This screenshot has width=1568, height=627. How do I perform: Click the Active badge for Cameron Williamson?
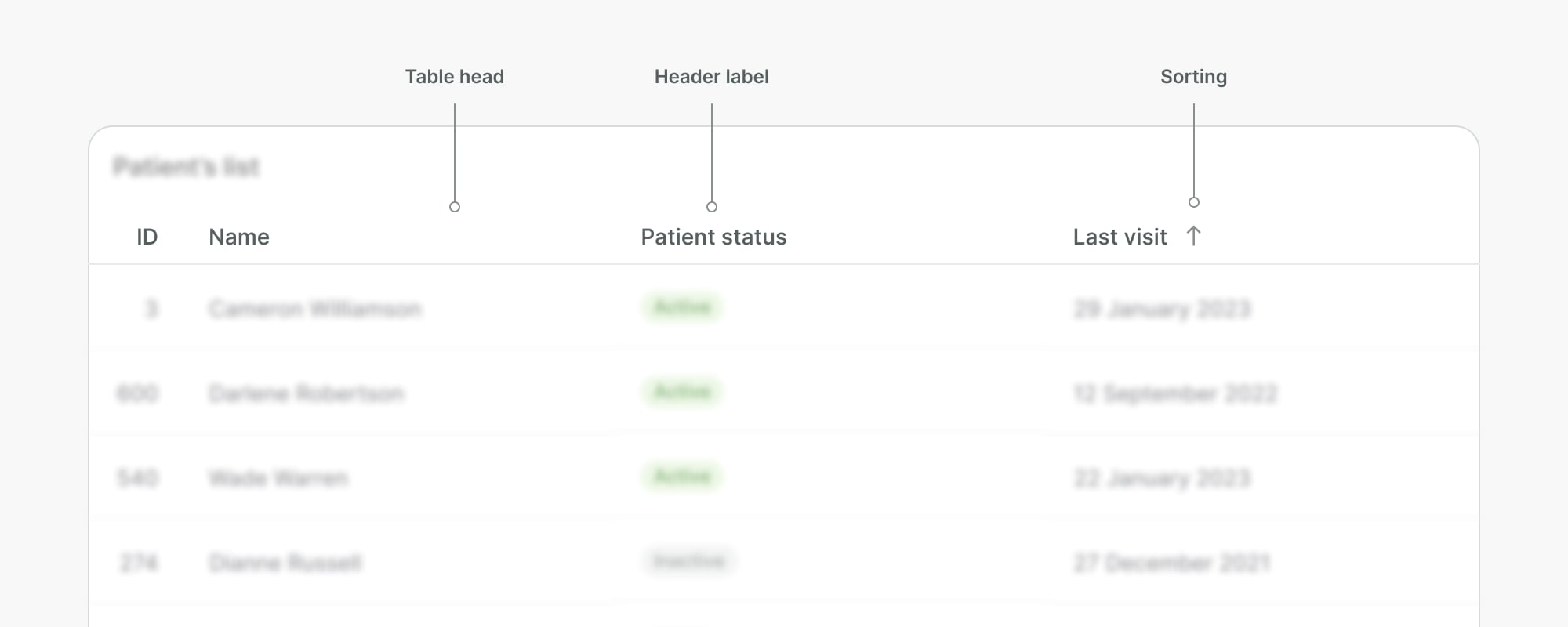click(x=682, y=307)
